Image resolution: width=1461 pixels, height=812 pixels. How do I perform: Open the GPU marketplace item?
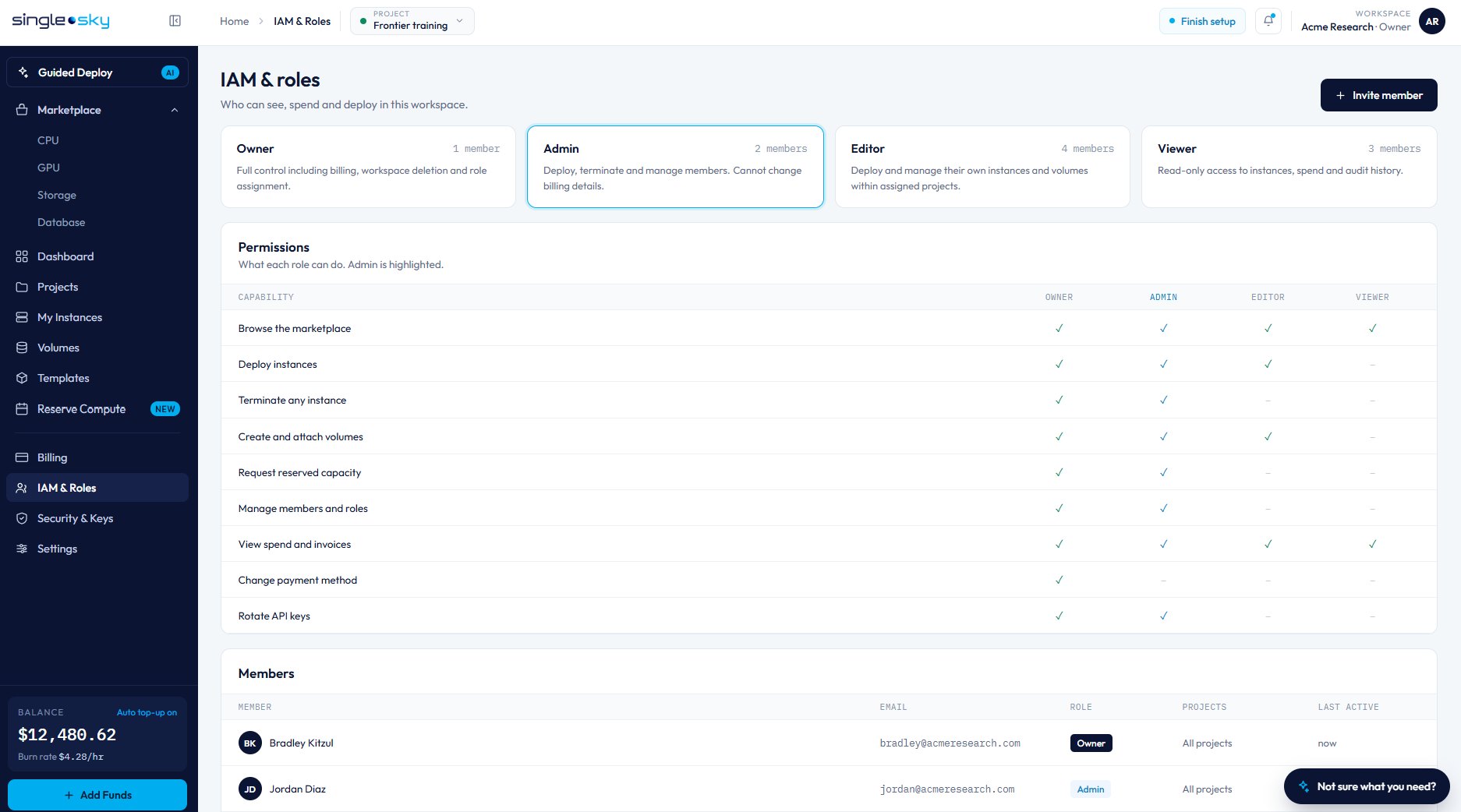pyautogui.click(x=48, y=168)
